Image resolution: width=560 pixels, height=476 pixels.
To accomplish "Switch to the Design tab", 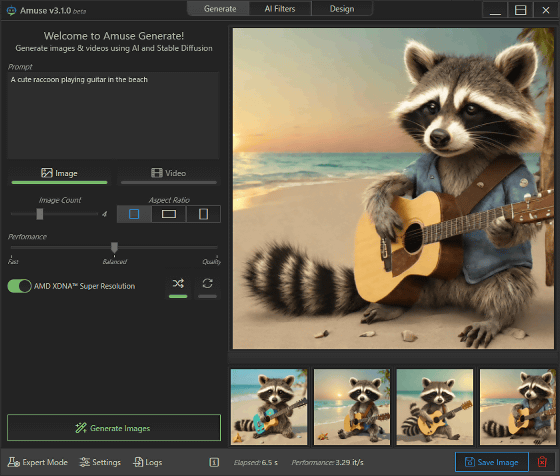I will 342,9.
